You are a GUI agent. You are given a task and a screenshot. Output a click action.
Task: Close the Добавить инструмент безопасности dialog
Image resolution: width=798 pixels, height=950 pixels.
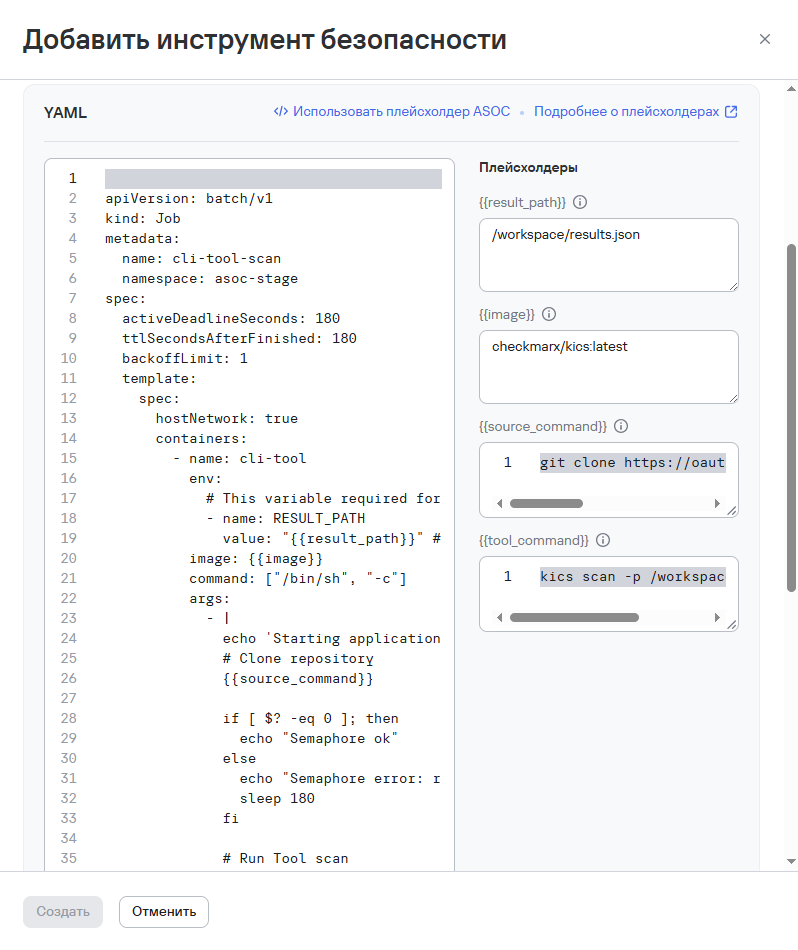765,39
